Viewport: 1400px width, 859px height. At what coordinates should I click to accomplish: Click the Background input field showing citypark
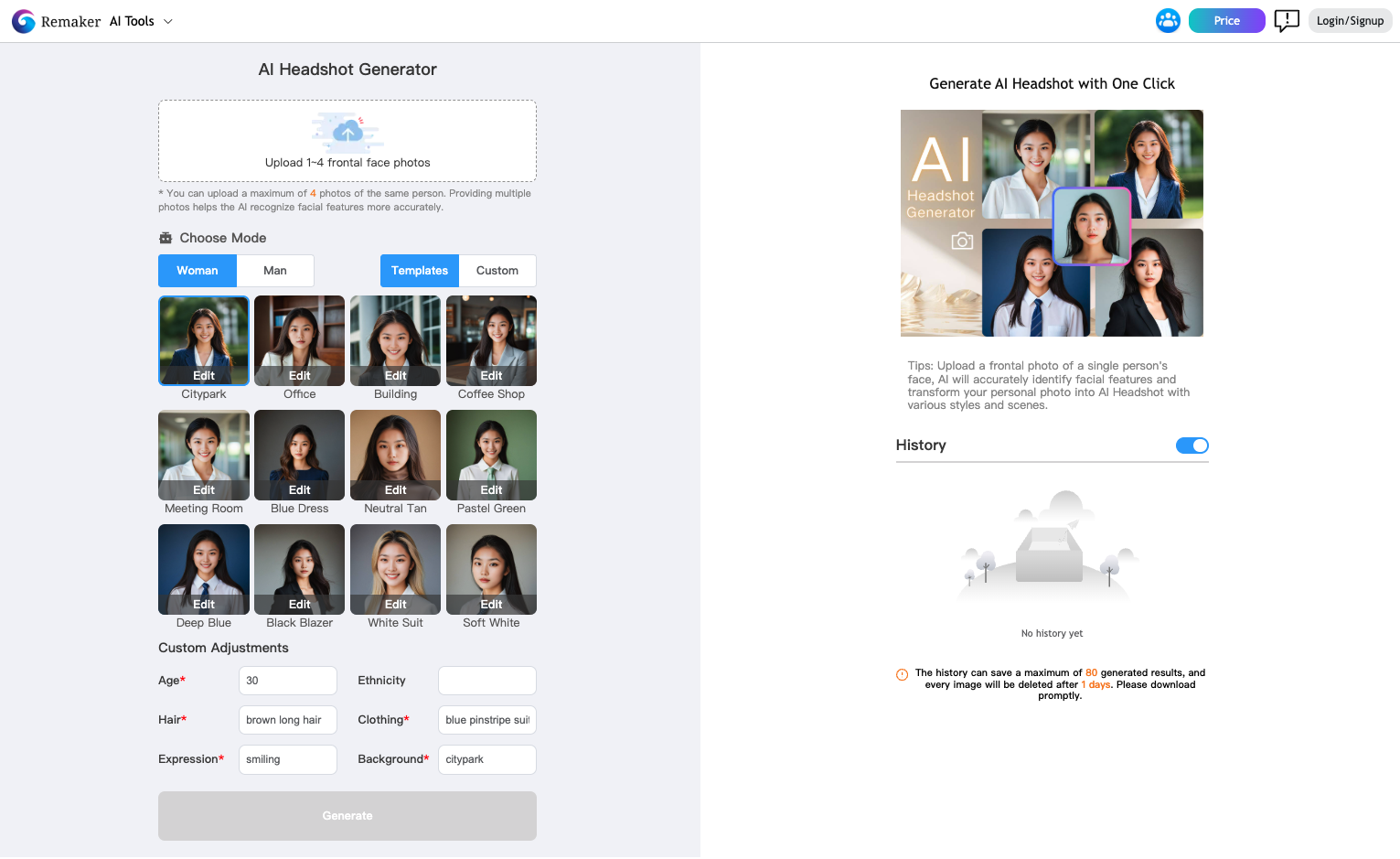[486, 759]
